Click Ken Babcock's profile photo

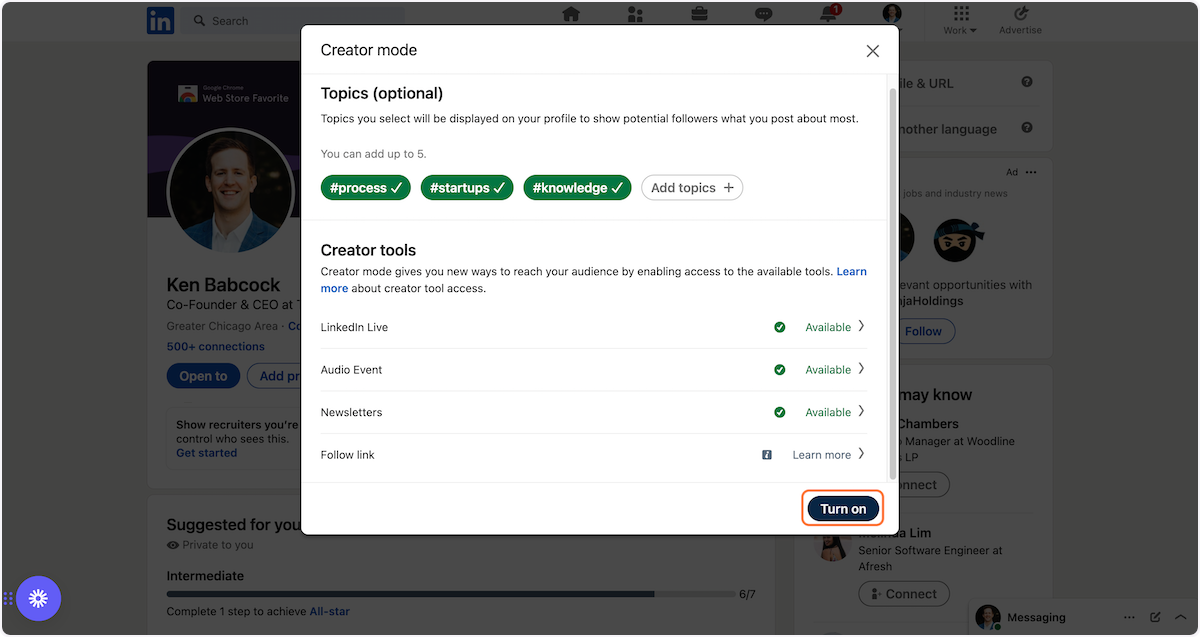pos(231,189)
